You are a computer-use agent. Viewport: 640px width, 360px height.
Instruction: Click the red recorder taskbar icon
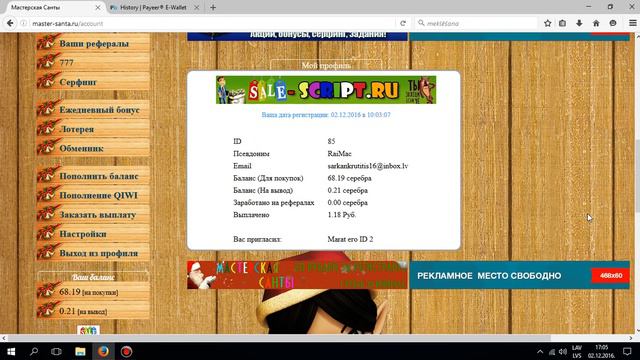126,351
